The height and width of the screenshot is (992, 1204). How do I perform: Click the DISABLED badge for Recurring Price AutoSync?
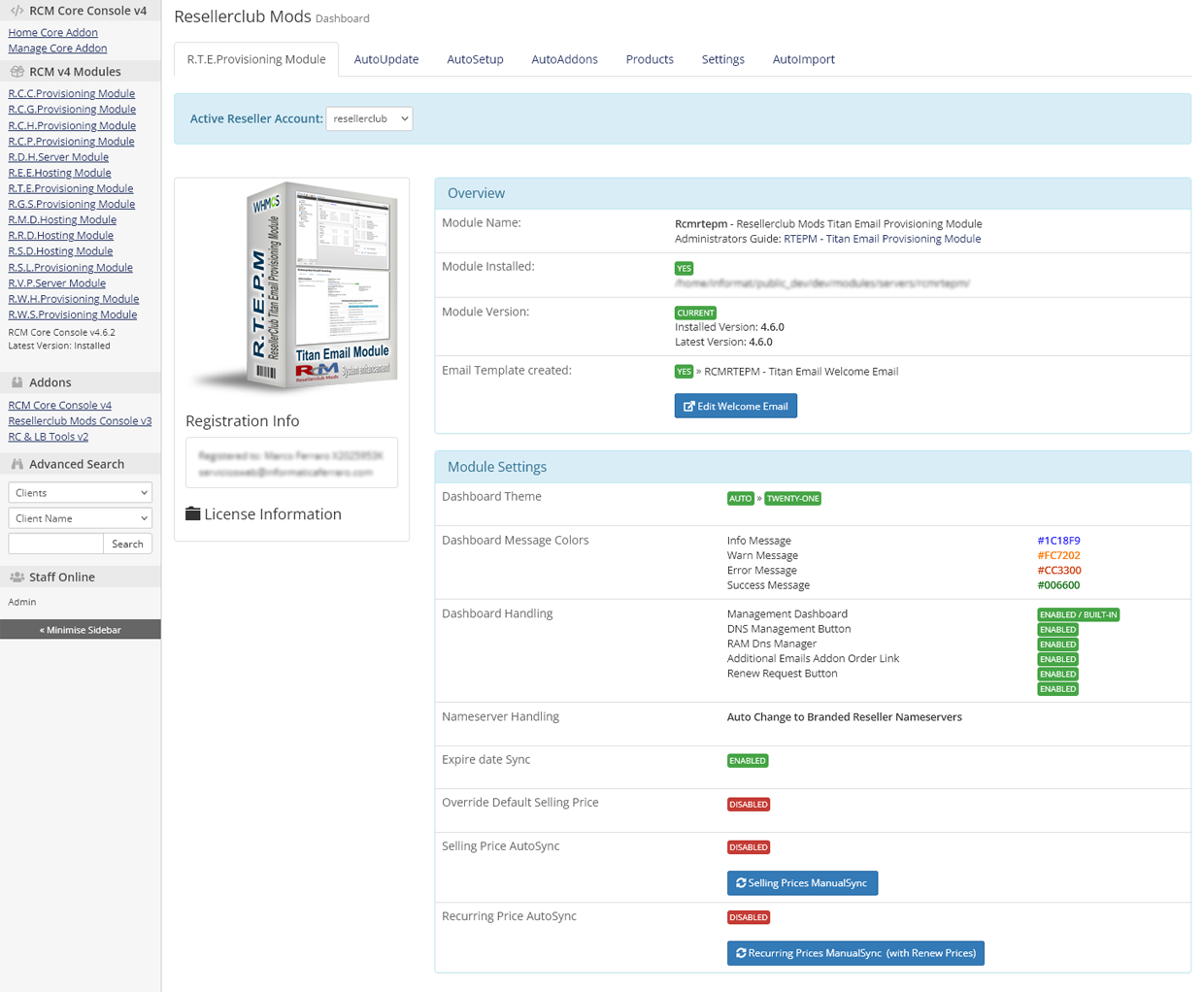point(749,916)
